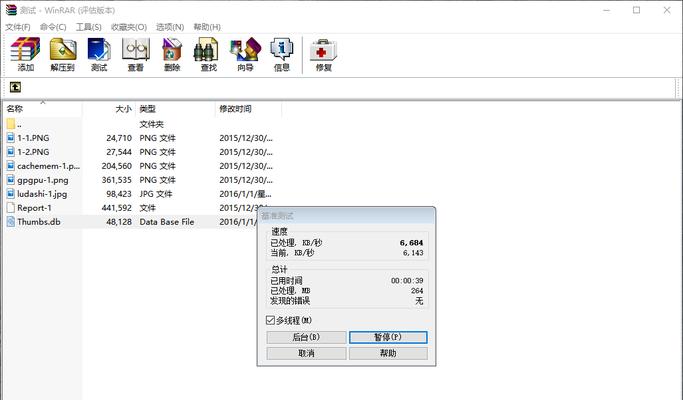Image resolution: width=683 pixels, height=400 pixels.
Task: Open the 向导 (Wizard) toolbar icon
Action: (x=245, y=50)
